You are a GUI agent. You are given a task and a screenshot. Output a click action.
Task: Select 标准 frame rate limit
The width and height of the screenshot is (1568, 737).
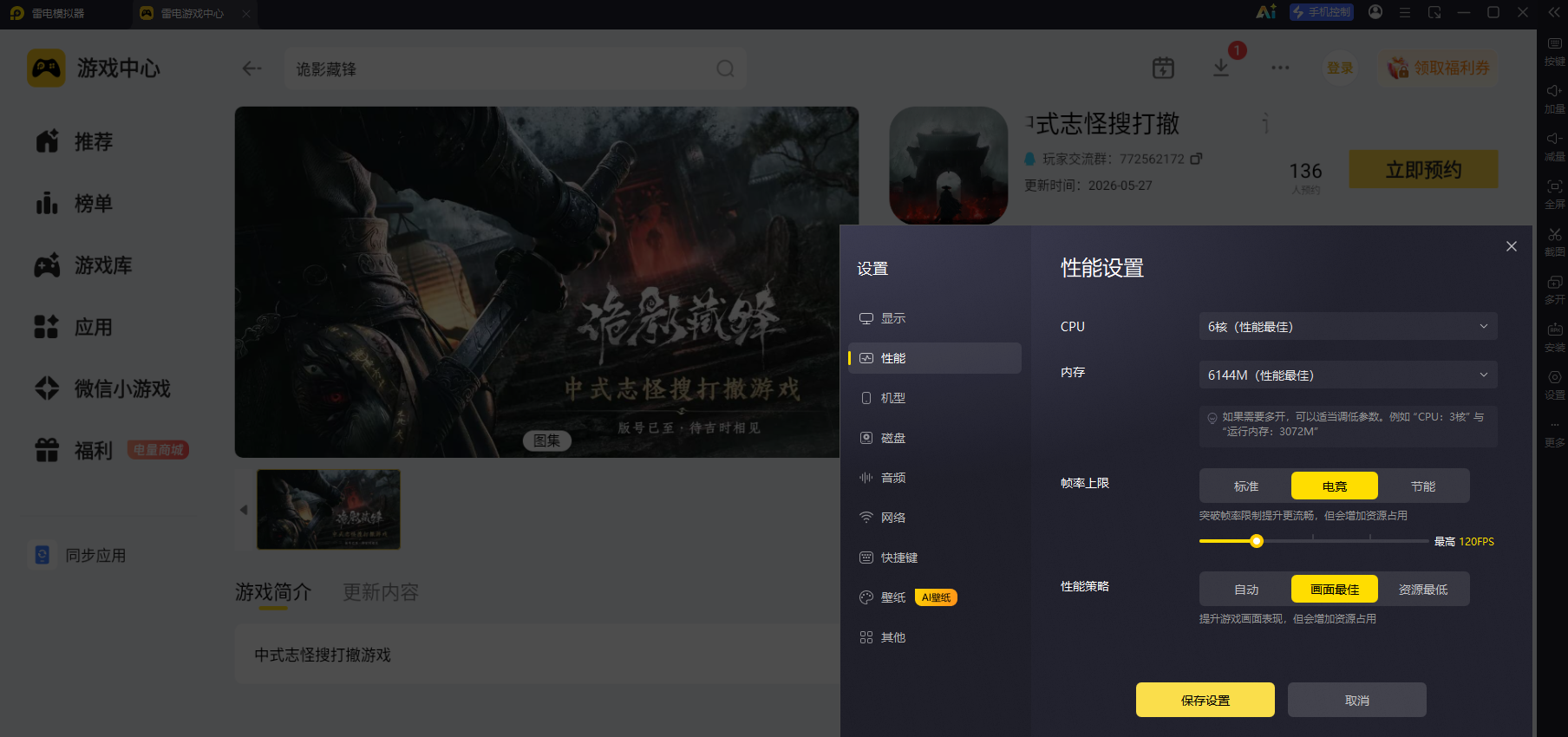coord(1246,486)
